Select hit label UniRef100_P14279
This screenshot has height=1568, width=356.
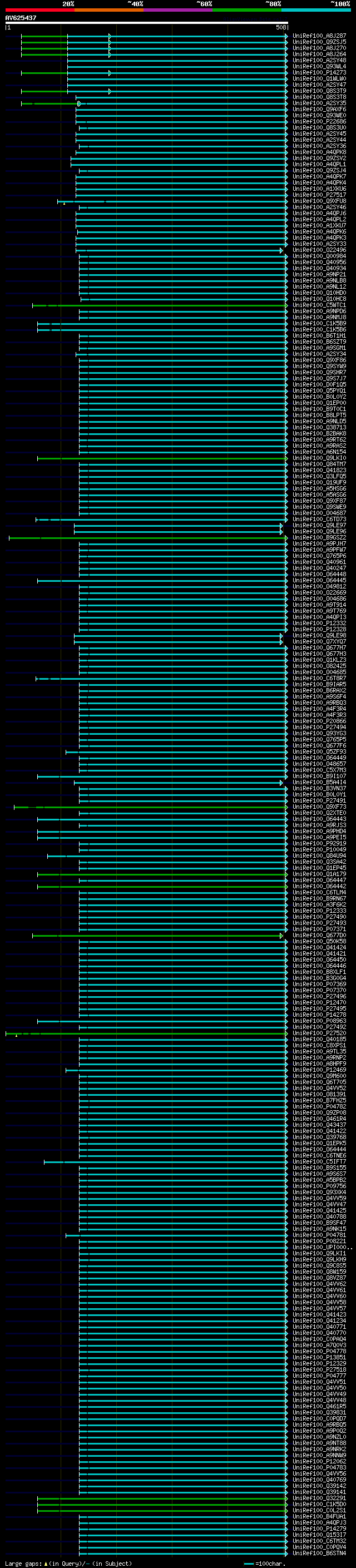click(319, 1529)
